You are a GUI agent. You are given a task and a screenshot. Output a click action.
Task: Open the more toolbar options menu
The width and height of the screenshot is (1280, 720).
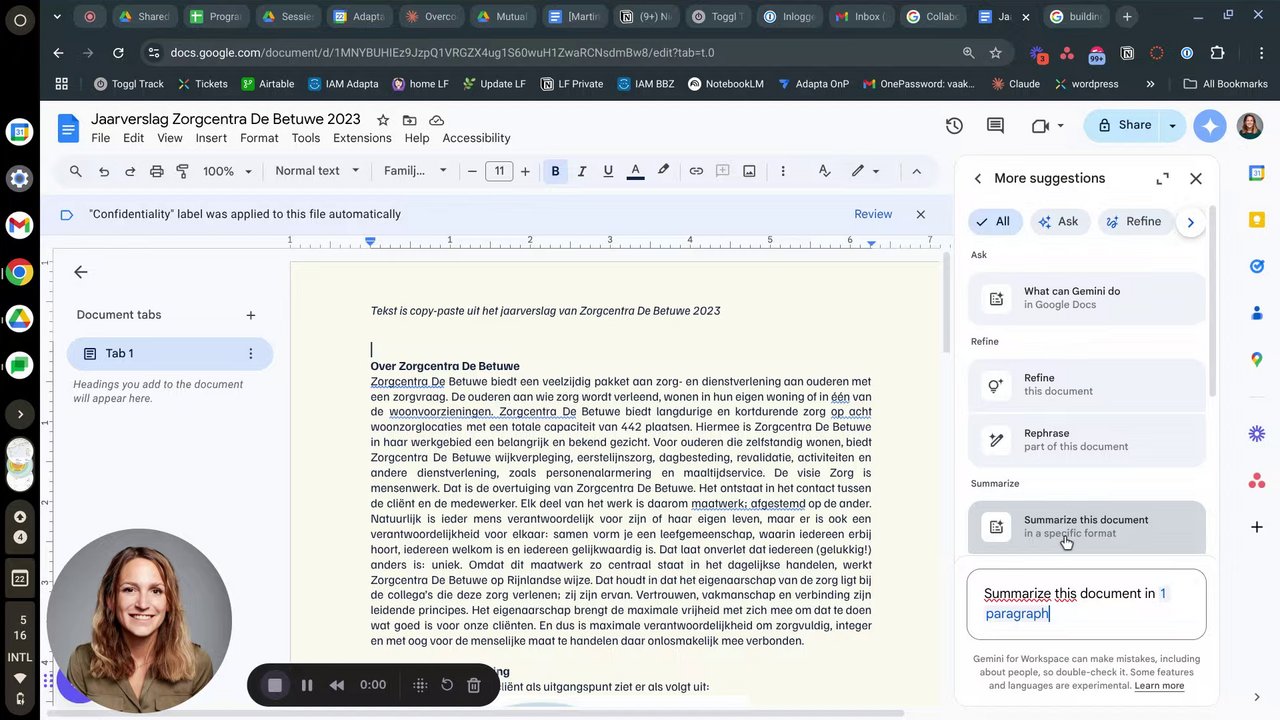(782, 171)
